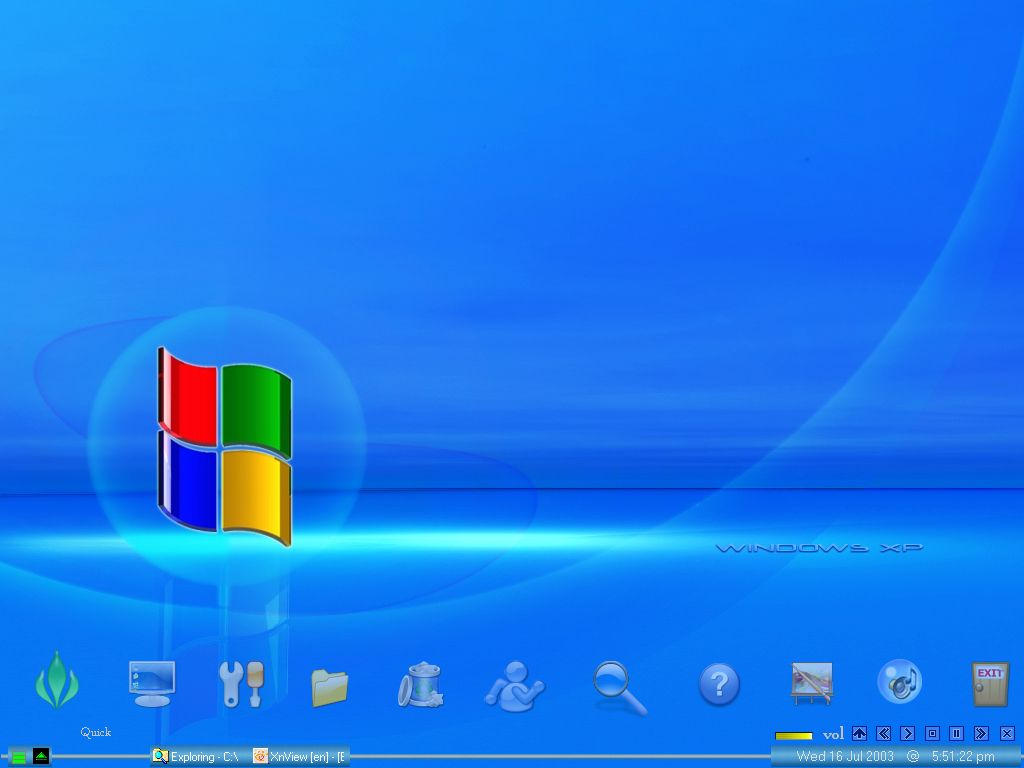Open the user profile dock icon

click(516, 684)
